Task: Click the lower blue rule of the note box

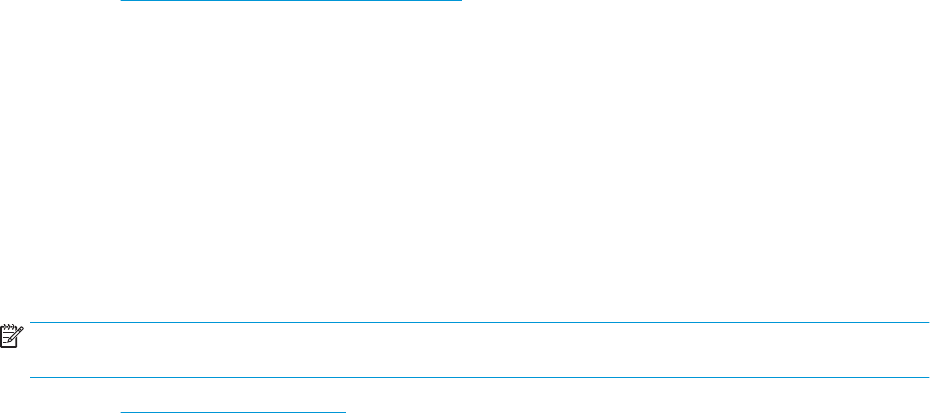Action: click(x=479, y=377)
